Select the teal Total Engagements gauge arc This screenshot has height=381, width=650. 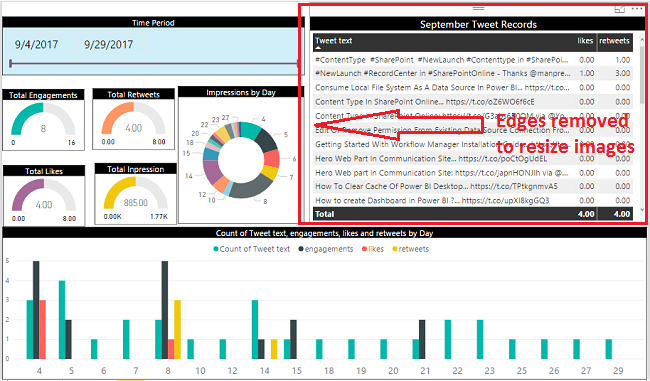tap(22, 116)
